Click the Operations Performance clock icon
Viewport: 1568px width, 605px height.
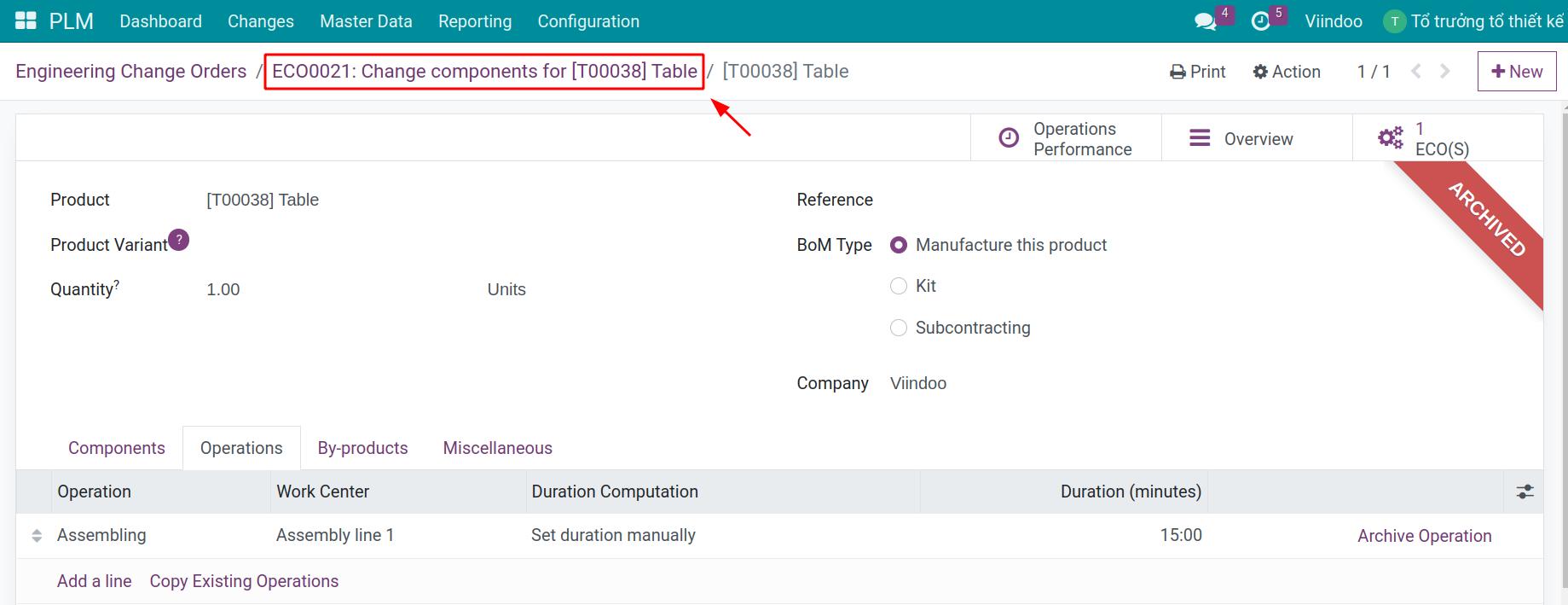tap(1009, 138)
